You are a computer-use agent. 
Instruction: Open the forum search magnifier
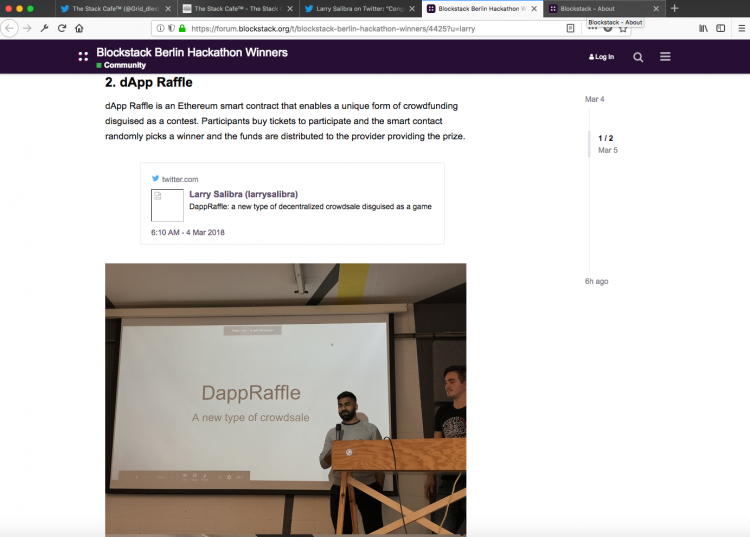click(x=638, y=57)
